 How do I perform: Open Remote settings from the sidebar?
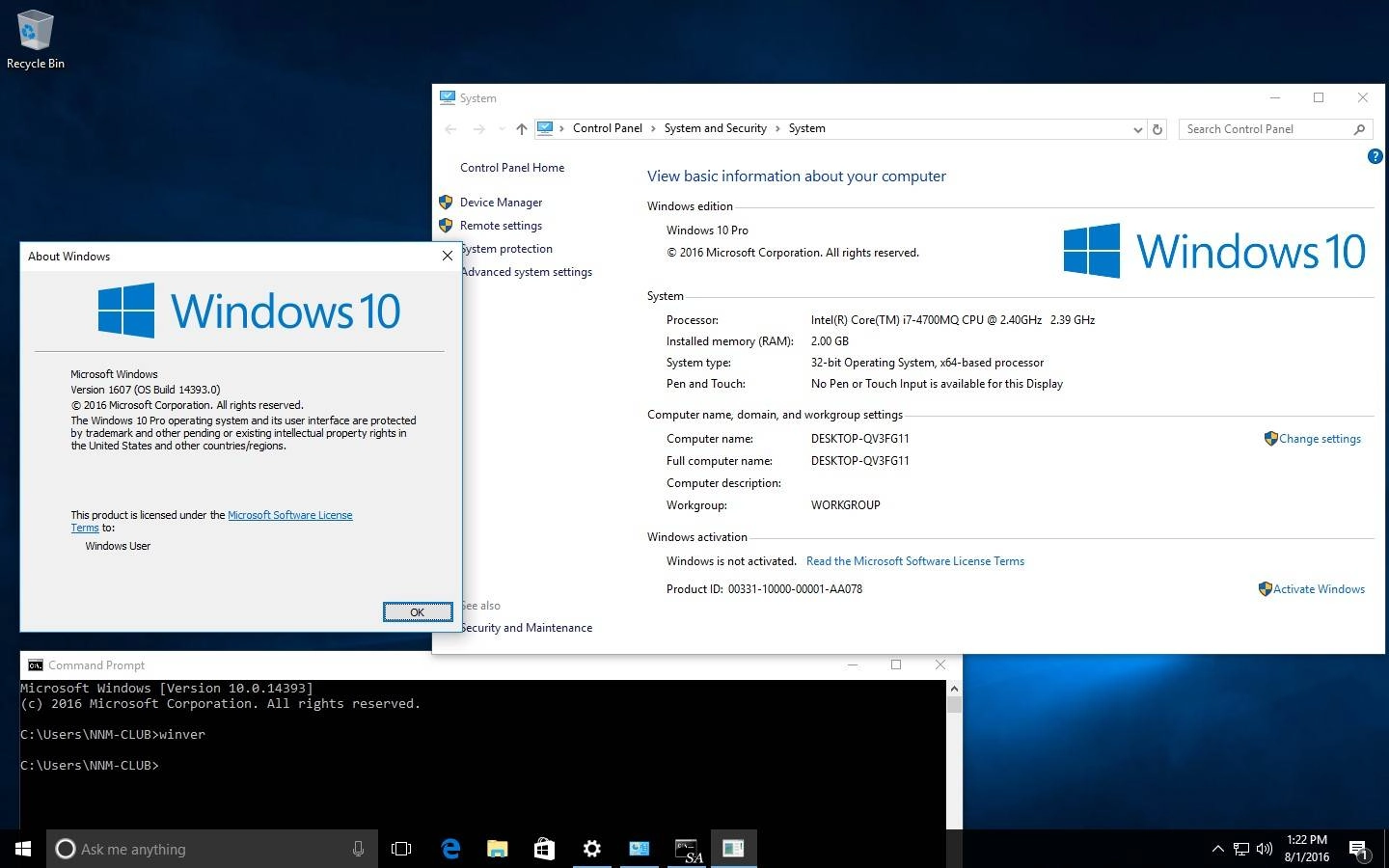[x=501, y=226]
